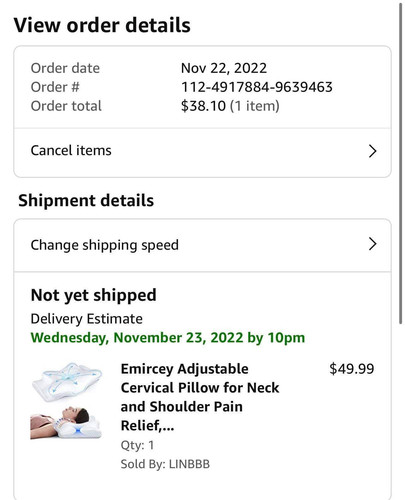Click the Delivery Estimate label
405x500 pixels.
[87, 319]
